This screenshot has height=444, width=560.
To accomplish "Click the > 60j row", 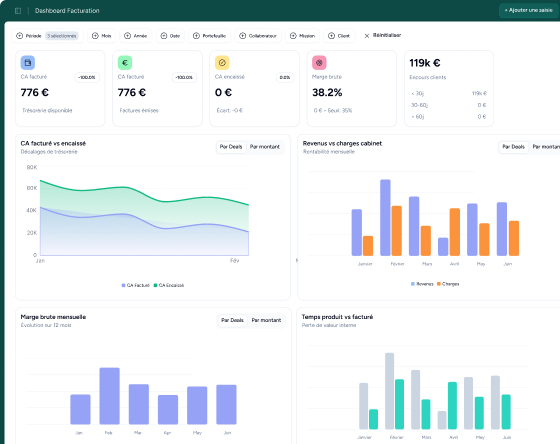I will point(449,117).
